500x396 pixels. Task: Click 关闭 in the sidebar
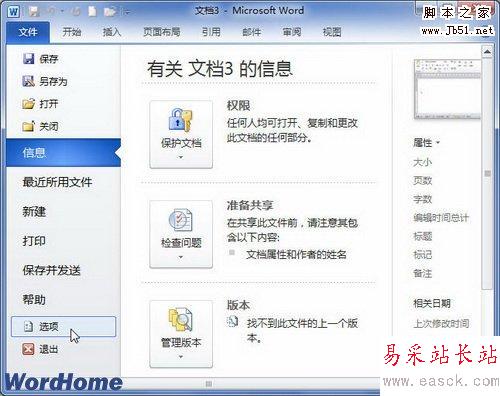(49, 126)
